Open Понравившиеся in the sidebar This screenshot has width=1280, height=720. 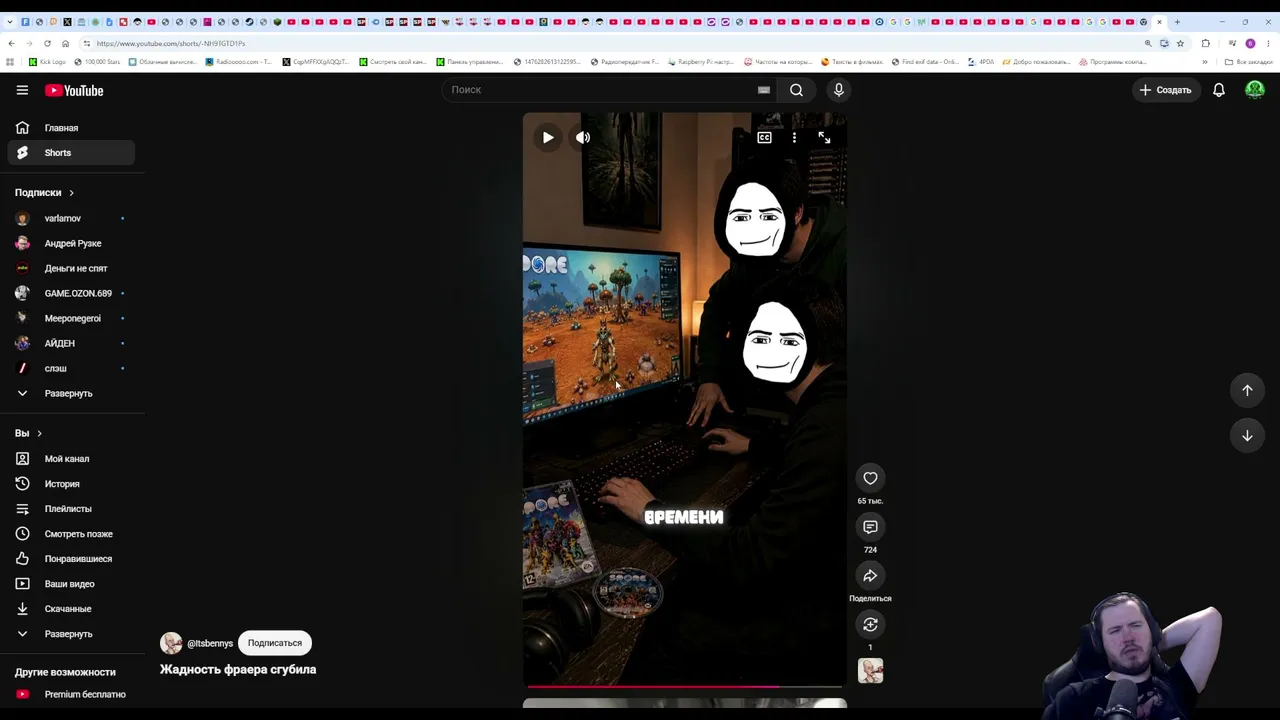(x=70, y=559)
